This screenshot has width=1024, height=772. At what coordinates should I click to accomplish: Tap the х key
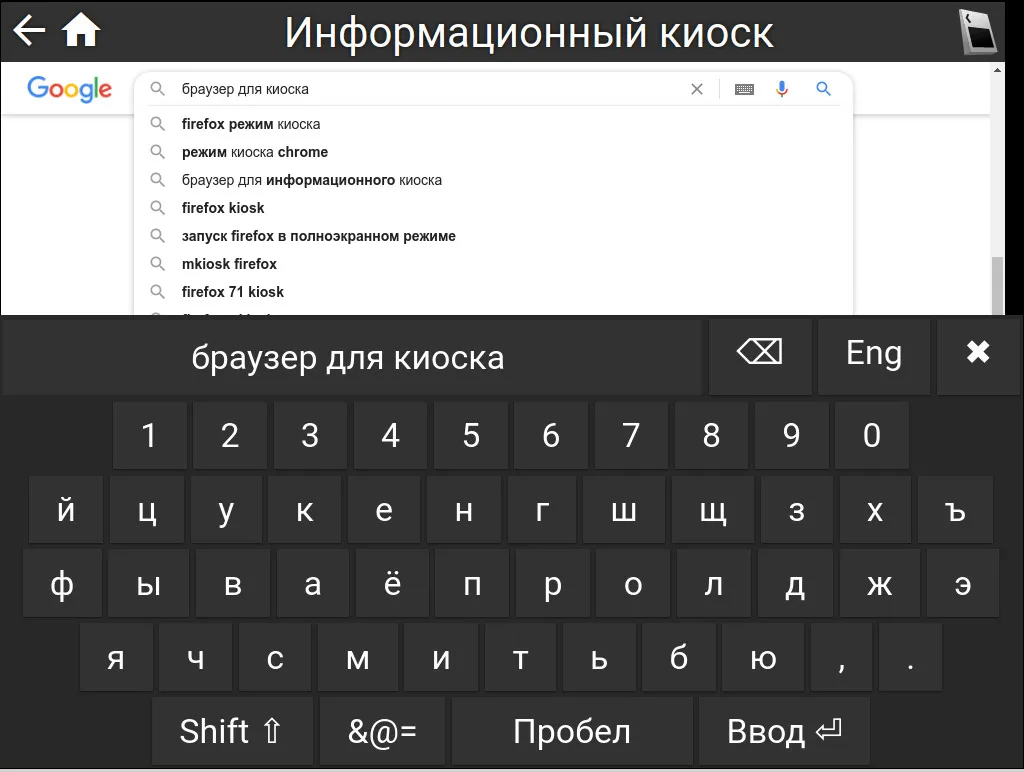(875, 509)
